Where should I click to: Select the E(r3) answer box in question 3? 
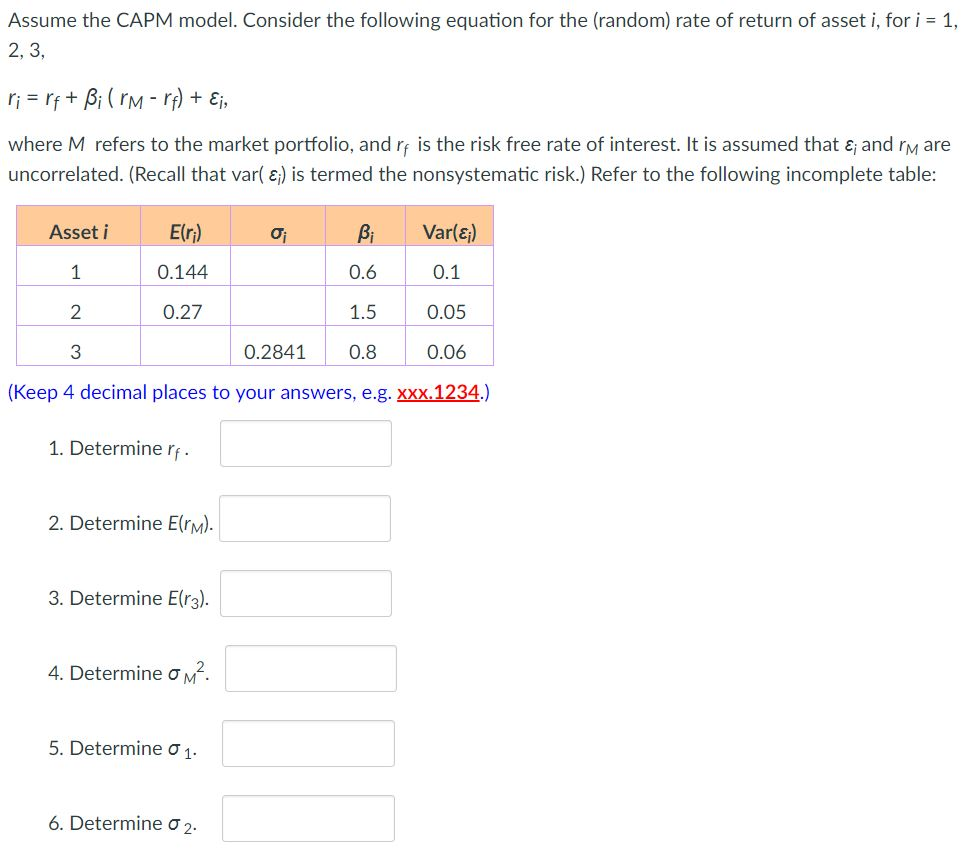[305, 593]
